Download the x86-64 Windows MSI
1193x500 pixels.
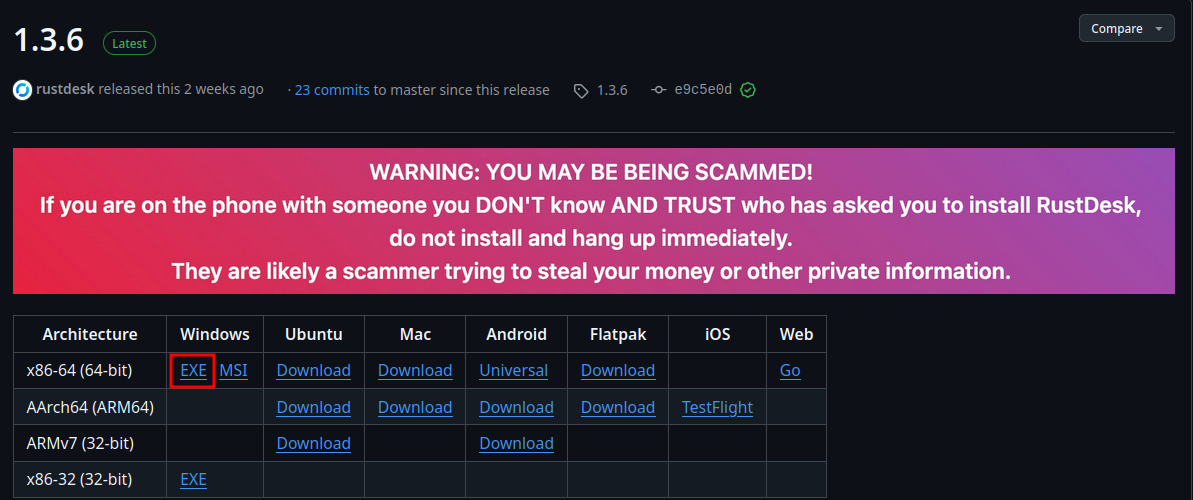(x=233, y=370)
